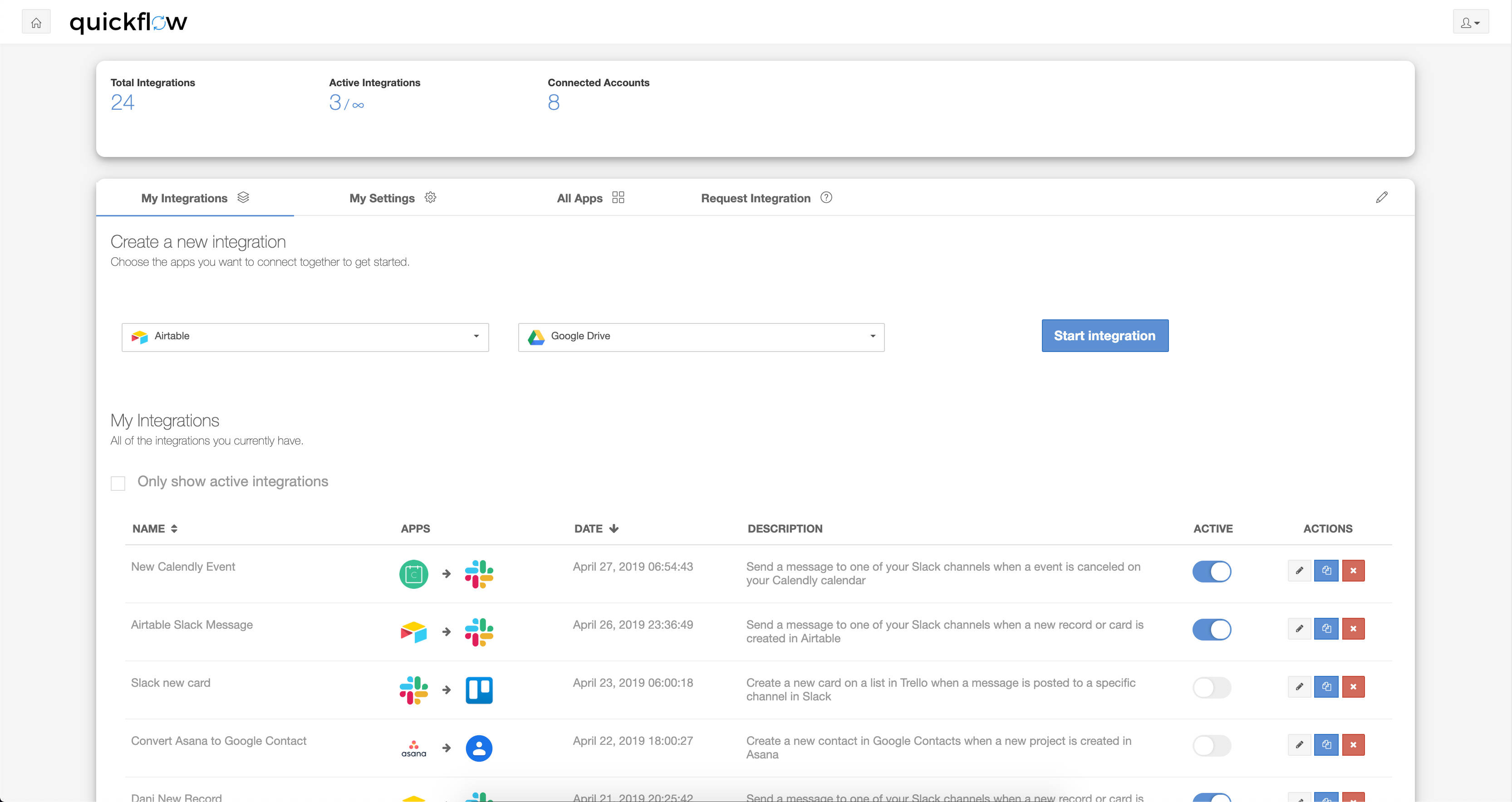This screenshot has width=1512, height=802.
Task: Duplicate the Airtable Slack Message integration
Action: coord(1326,628)
